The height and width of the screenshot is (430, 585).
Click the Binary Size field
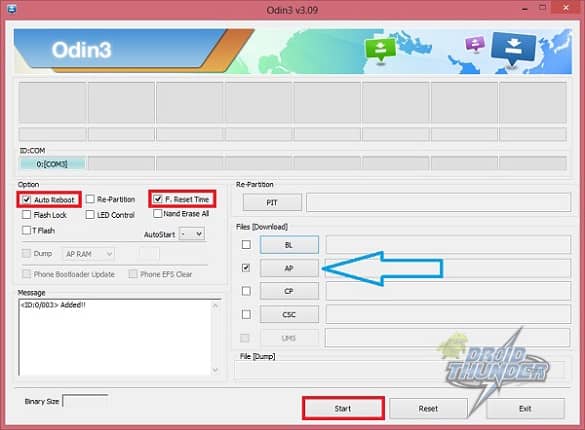[85, 401]
